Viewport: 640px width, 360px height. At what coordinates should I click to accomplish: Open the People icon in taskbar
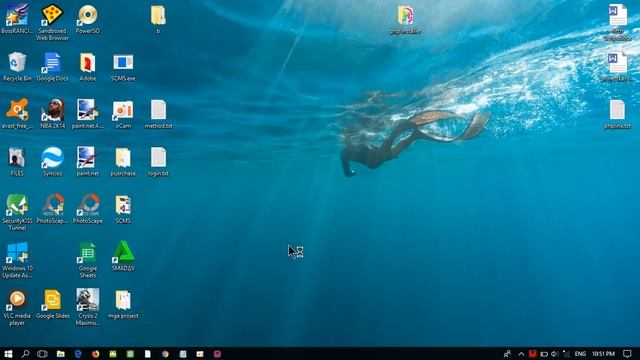coord(507,353)
